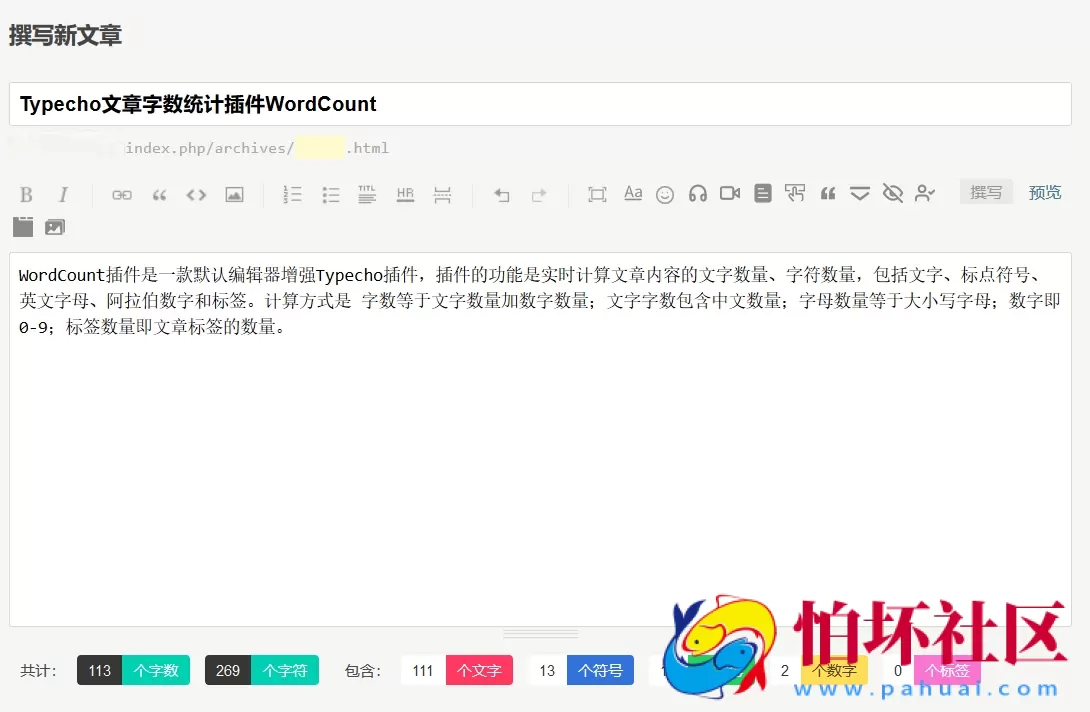The width and height of the screenshot is (1090, 712).
Task: Open the Aa text style options
Action: [633, 193]
